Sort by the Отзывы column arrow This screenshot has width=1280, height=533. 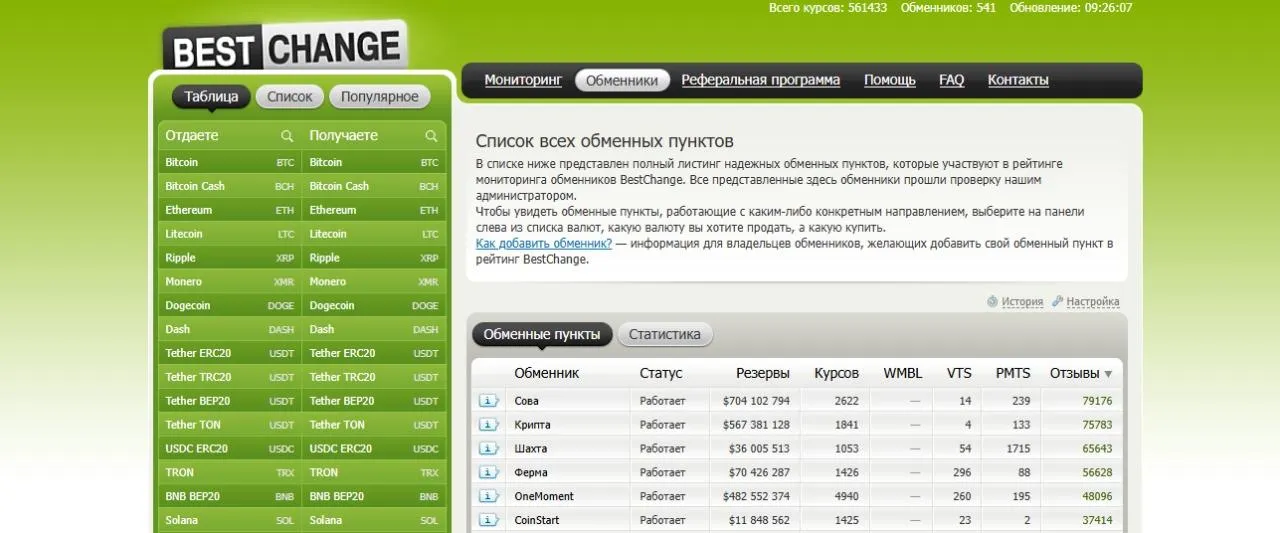[x=1108, y=374]
